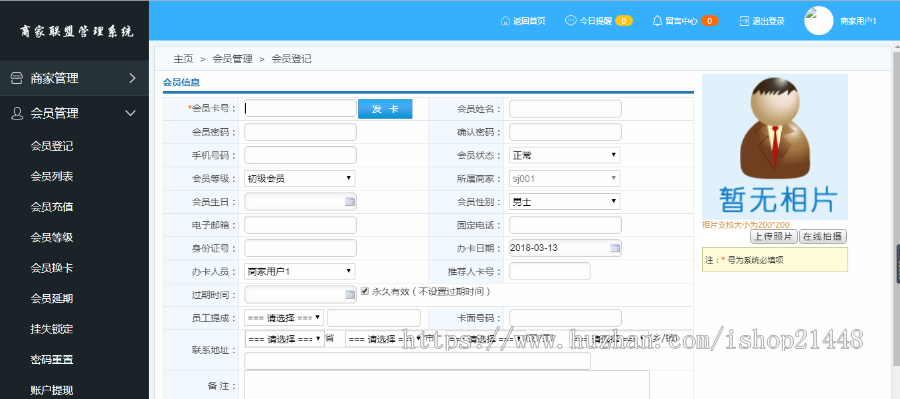Open 会员登记 in the sidebar

[x=52, y=146]
